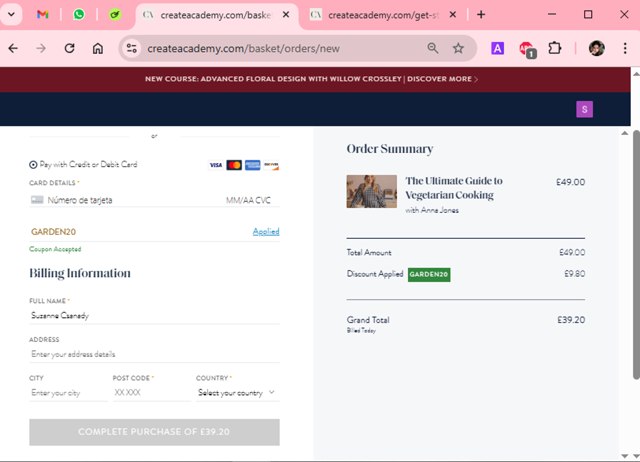Click the address bar URL
This screenshot has width=640, height=462.
pyautogui.click(x=243, y=49)
